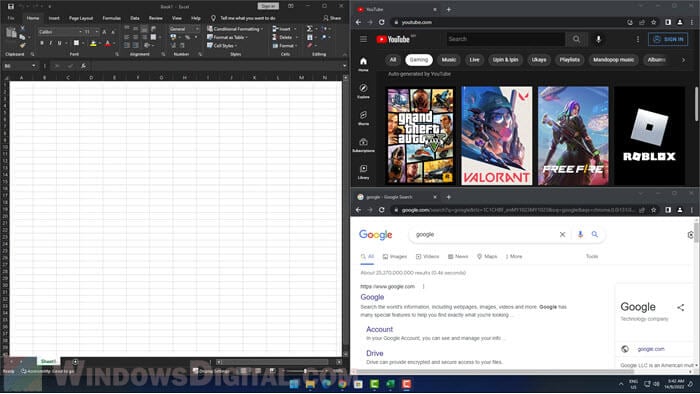Open the YouTube Library sidebar item
The image size is (700, 394).
pos(363,171)
